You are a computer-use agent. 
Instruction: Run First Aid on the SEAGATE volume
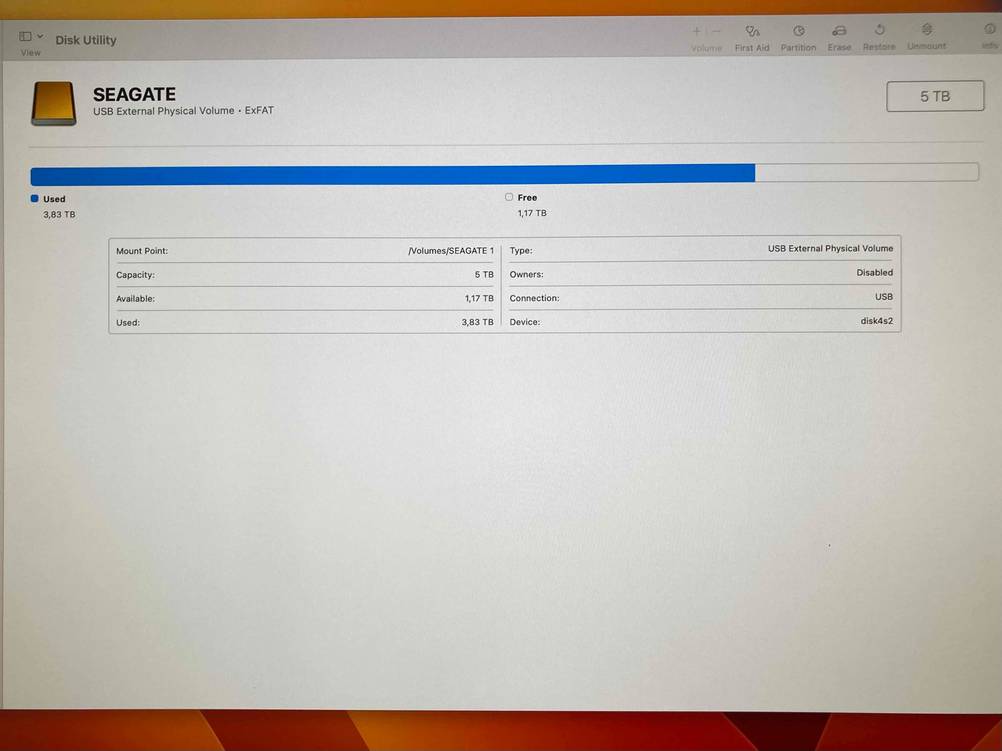[x=752, y=33]
